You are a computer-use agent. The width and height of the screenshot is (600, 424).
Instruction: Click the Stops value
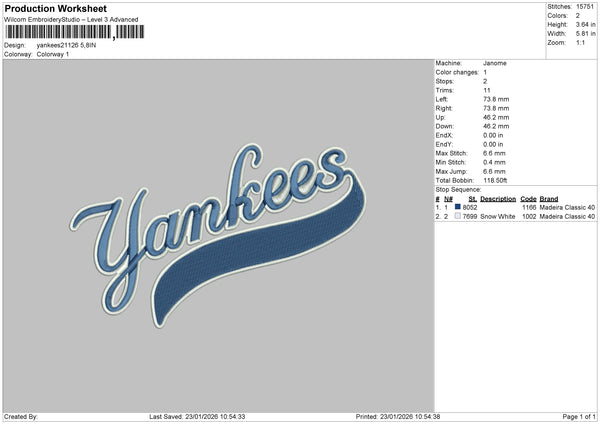pos(485,81)
